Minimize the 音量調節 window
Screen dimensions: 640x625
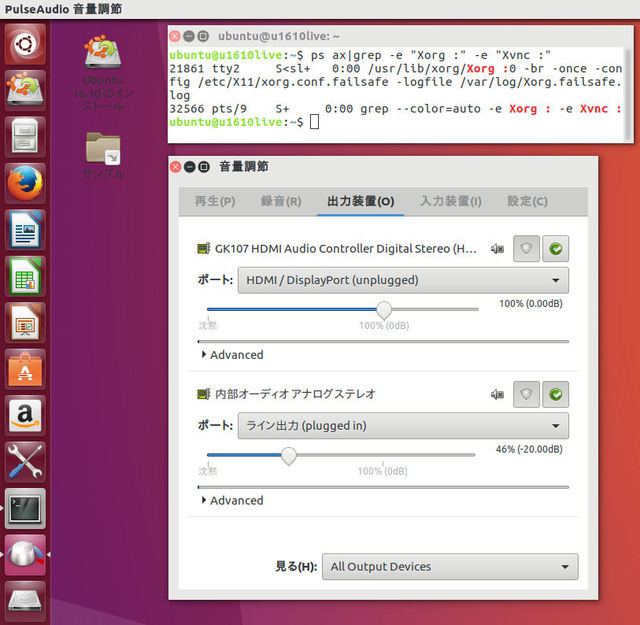(x=189, y=167)
